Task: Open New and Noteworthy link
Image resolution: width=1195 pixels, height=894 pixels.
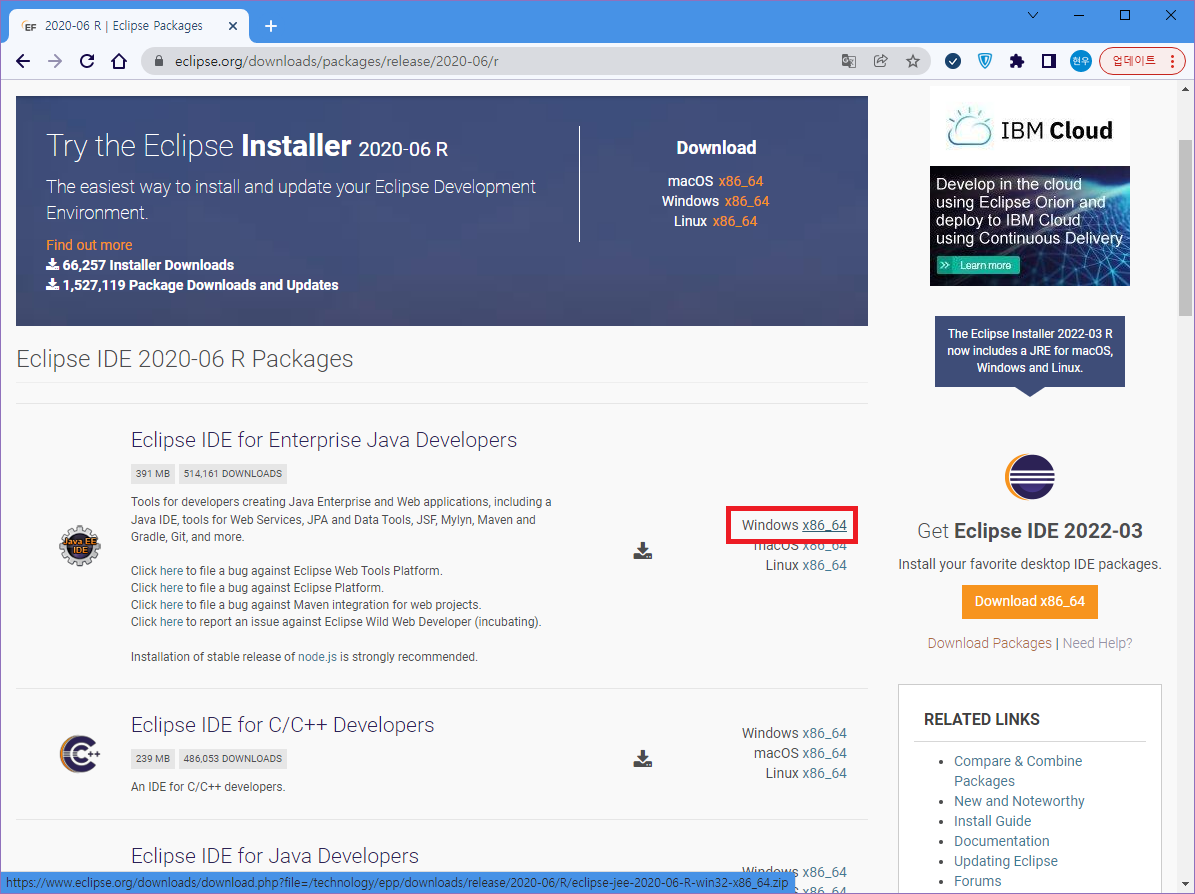Action: tap(1019, 801)
